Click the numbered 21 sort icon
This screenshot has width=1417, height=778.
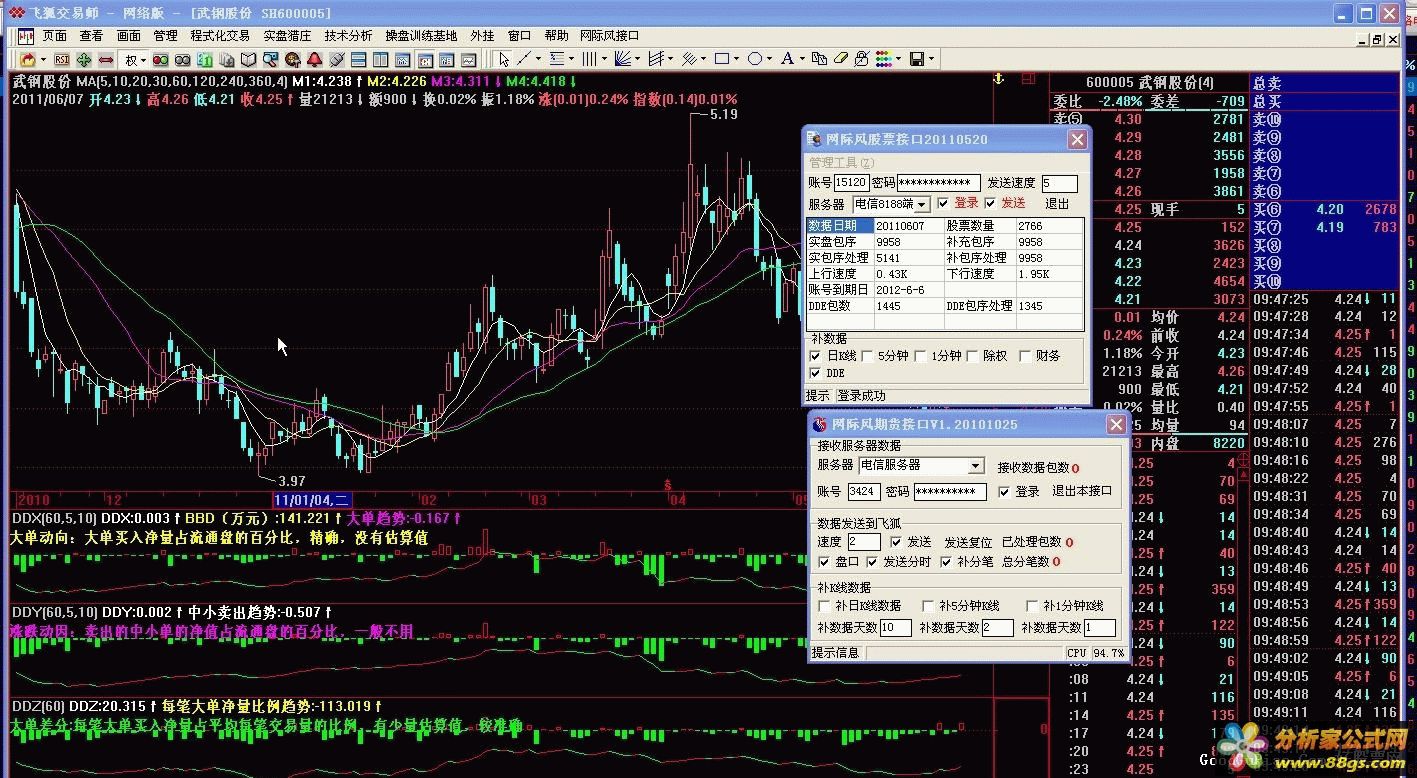tap(204, 60)
